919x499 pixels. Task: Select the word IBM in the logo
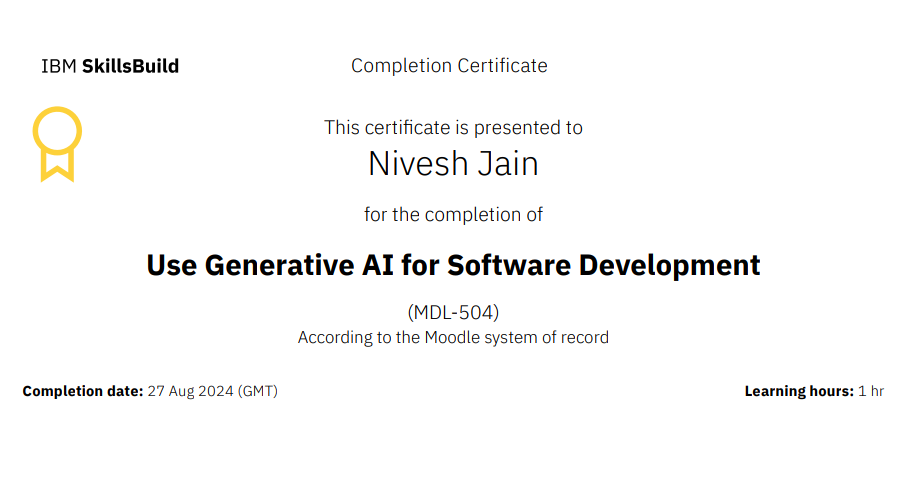click(x=58, y=67)
